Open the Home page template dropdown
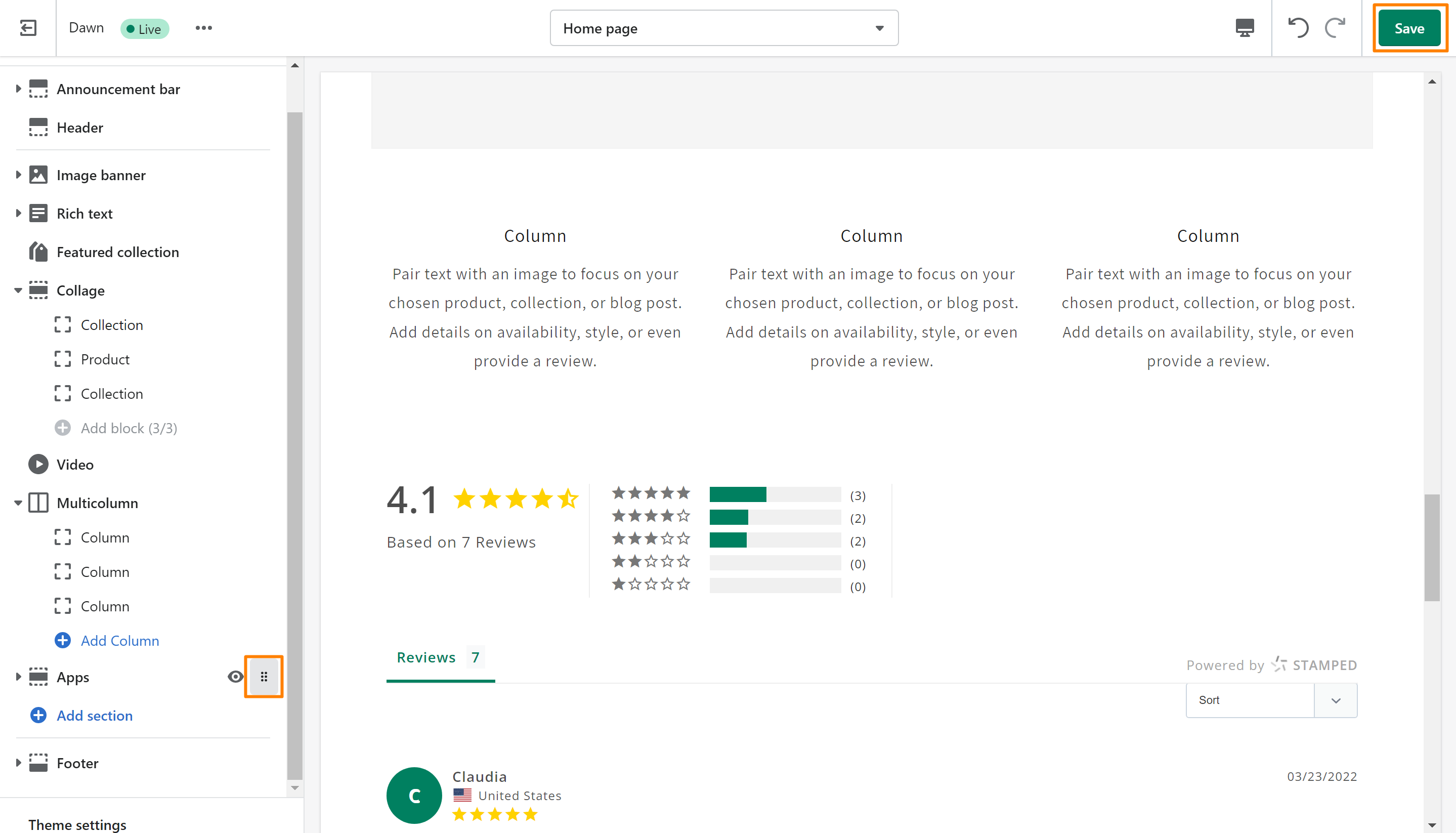 click(723, 28)
